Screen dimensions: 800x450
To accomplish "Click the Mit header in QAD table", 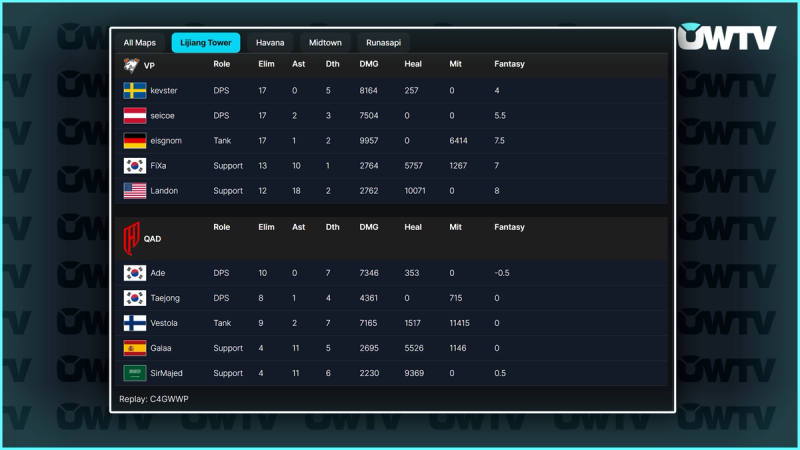I will point(455,227).
